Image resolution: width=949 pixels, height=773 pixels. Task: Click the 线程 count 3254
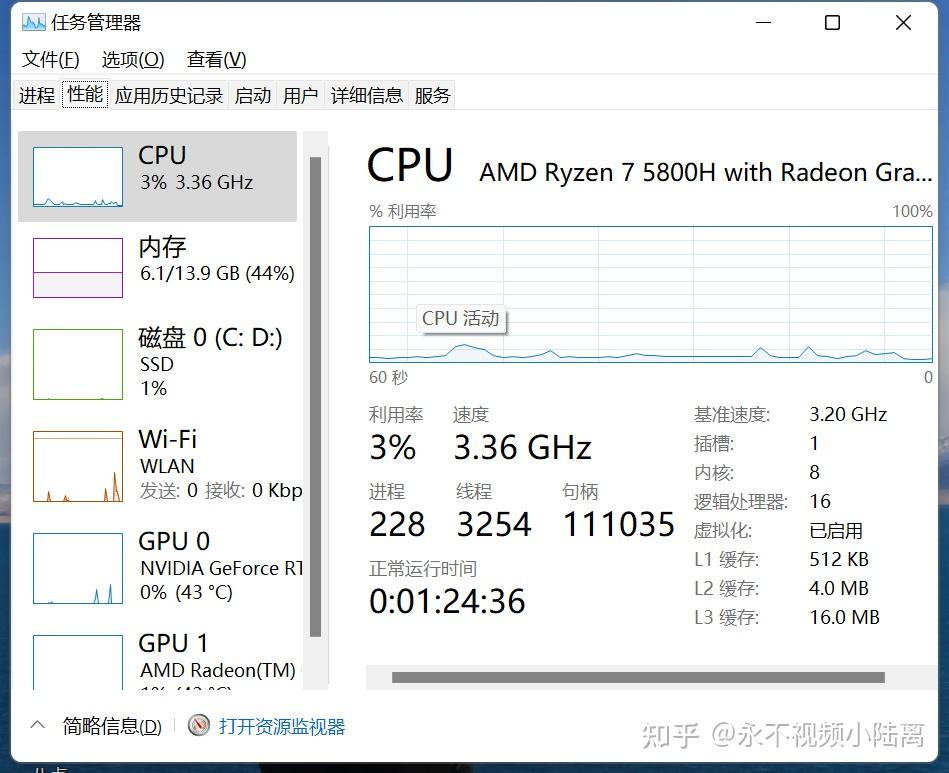(x=494, y=524)
